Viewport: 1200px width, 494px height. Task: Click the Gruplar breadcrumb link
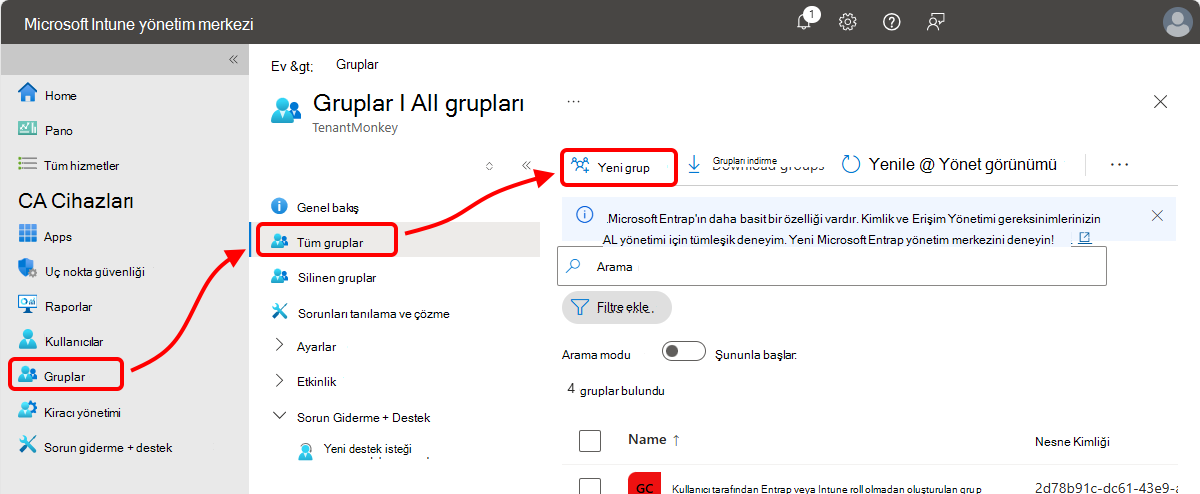pyautogui.click(x=357, y=65)
